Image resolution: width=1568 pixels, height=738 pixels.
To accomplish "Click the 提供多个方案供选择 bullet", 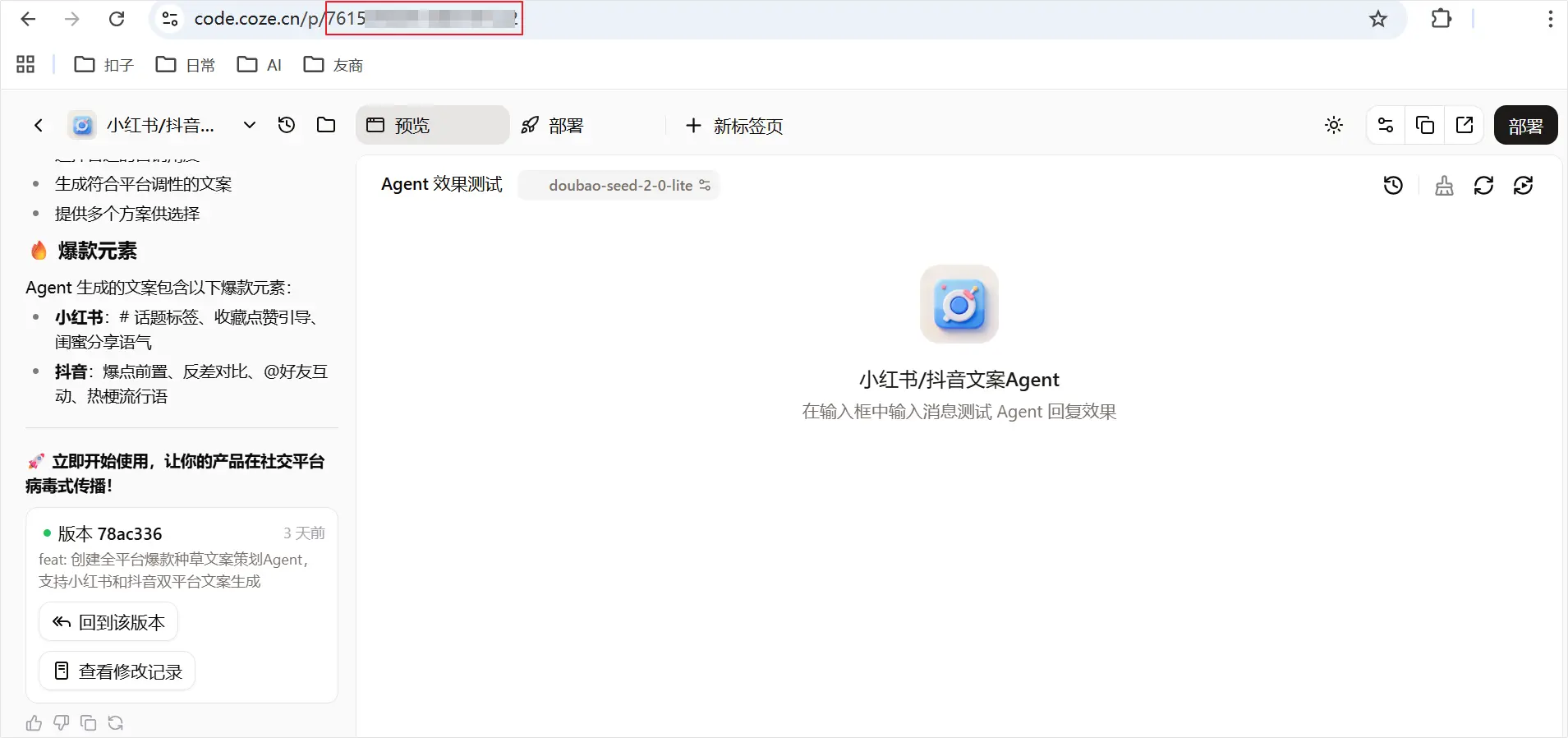I will coord(127,214).
